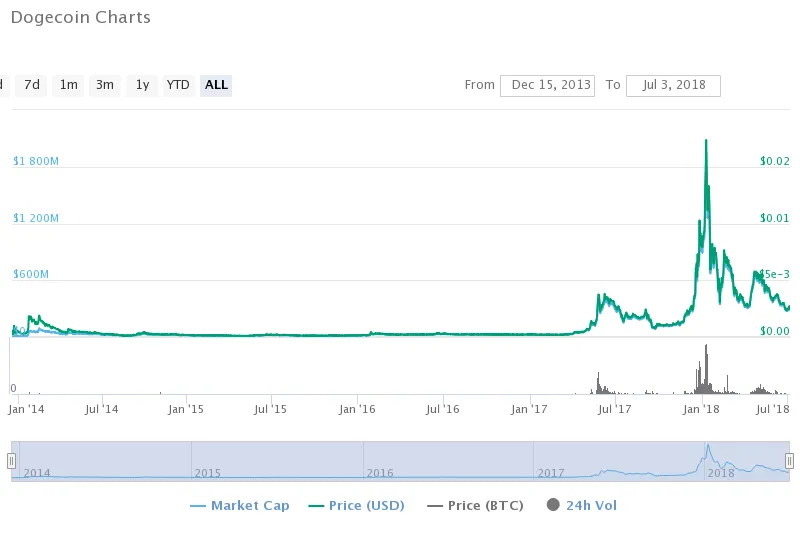Click the To date field Jul 3, 2018
The image size is (800, 550).
673,86
